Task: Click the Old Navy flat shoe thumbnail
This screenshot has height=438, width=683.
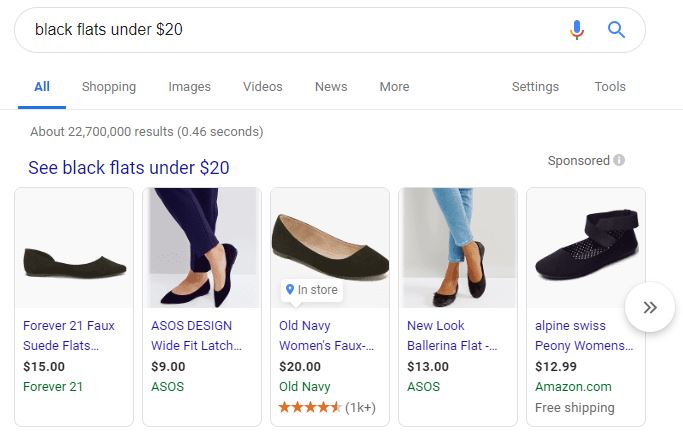Action: [x=330, y=248]
